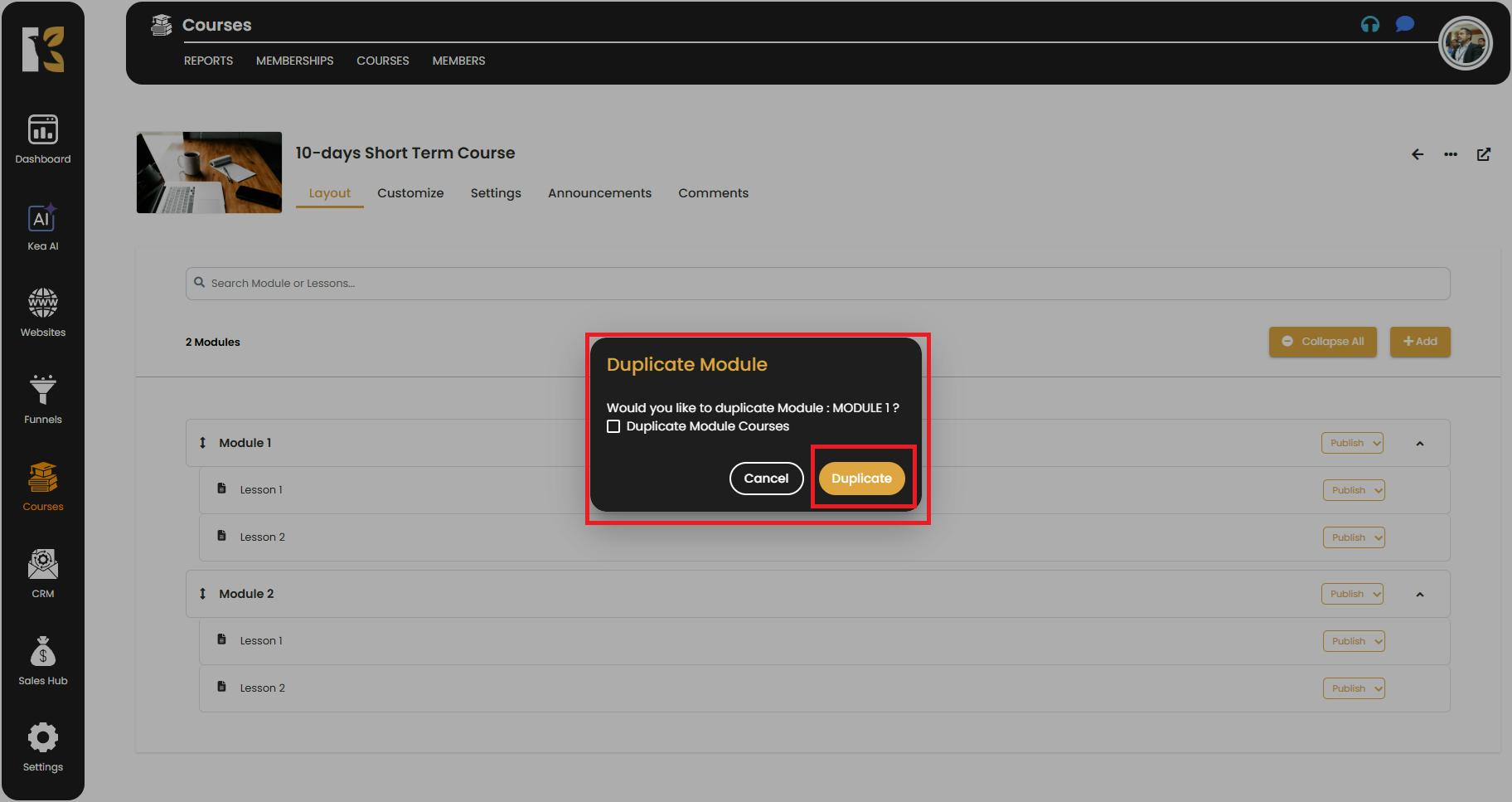
Task: Click the Search Module or Lessons field
Action: [x=817, y=284]
